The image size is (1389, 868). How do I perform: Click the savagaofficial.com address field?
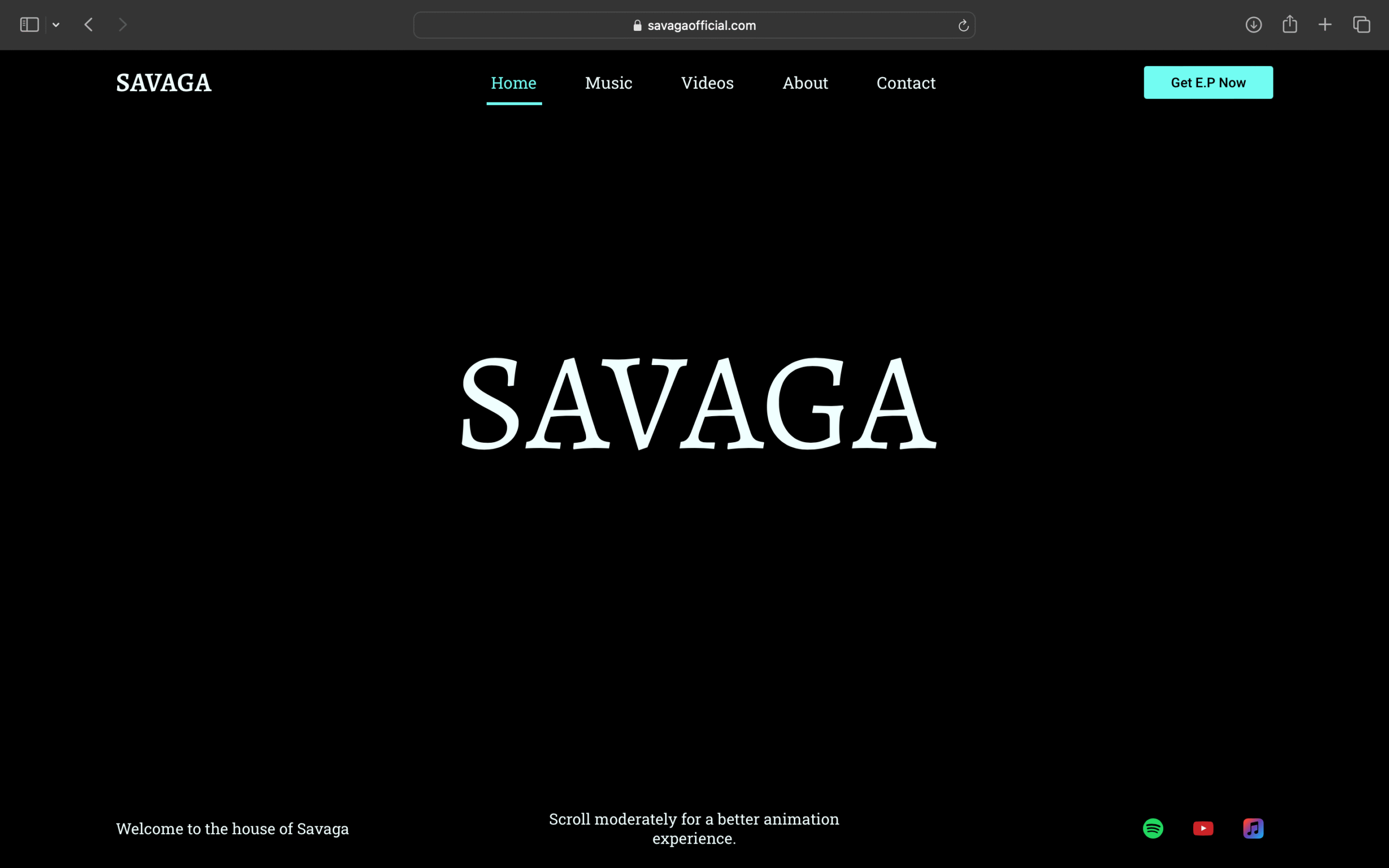pos(694,25)
